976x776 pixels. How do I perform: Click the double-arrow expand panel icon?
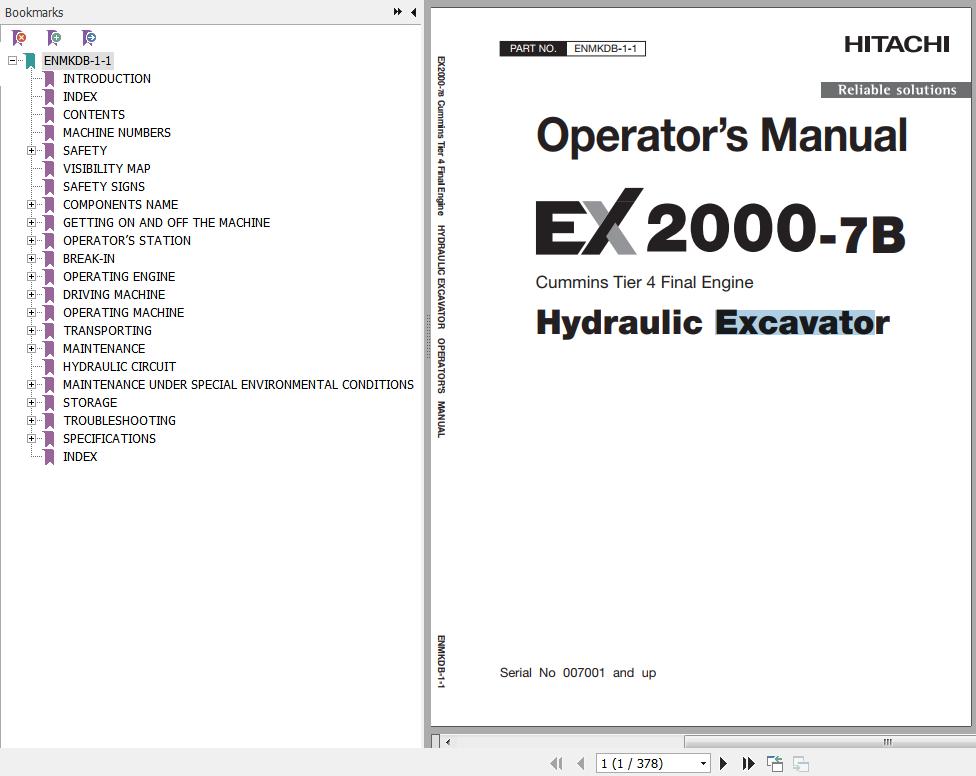point(398,12)
